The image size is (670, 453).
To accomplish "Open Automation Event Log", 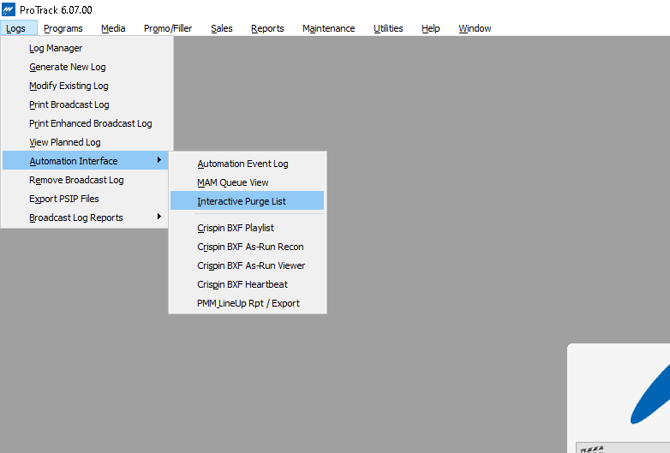I will point(247,163).
